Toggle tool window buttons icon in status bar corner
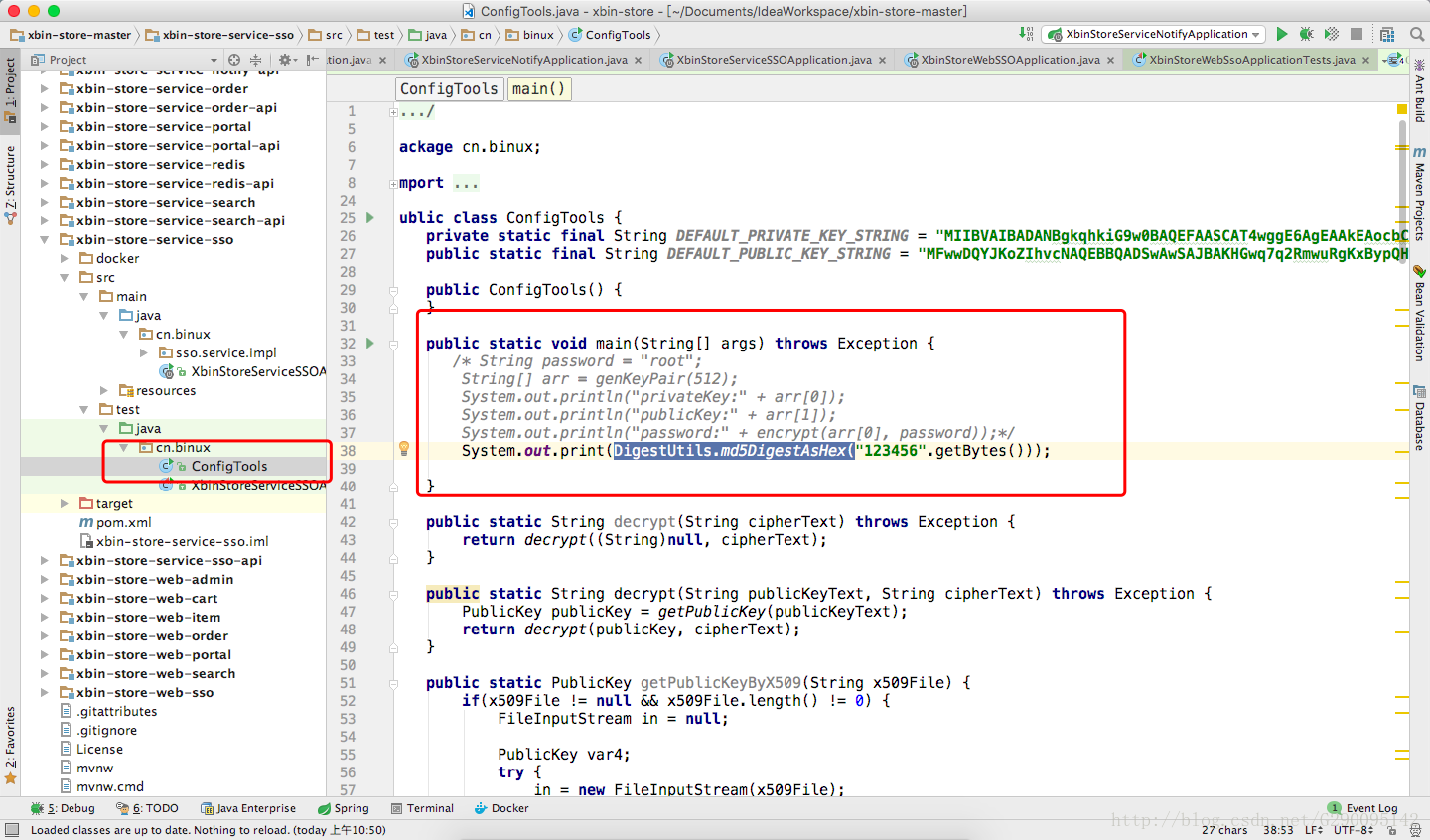1430x840 pixels. tap(11, 830)
